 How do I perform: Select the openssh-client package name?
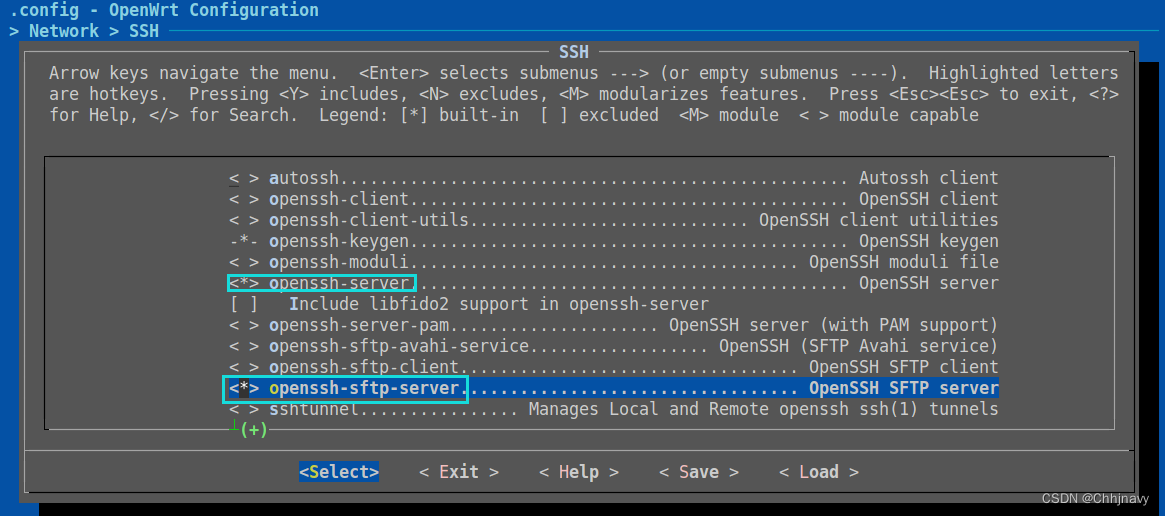pyautogui.click(x=339, y=199)
